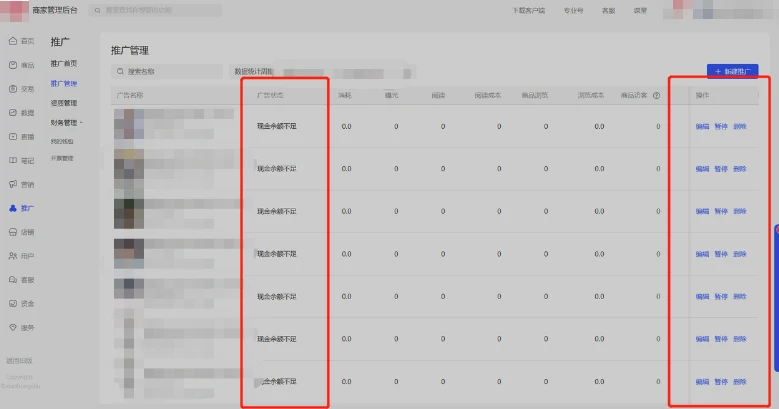Open the 笔记 notes sidebar icon
This screenshot has height=409, width=779.
coord(13,161)
